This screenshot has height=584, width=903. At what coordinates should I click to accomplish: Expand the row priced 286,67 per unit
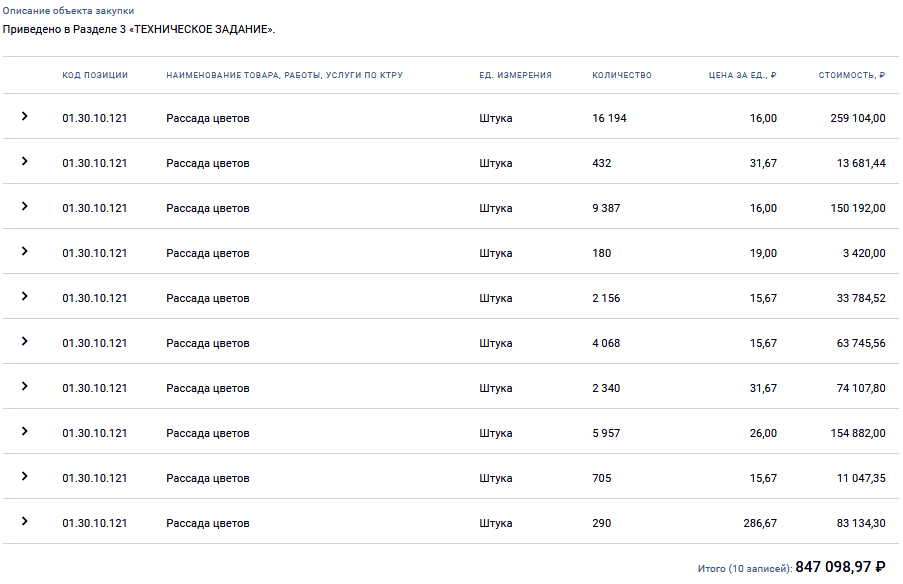(x=24, y=522)
